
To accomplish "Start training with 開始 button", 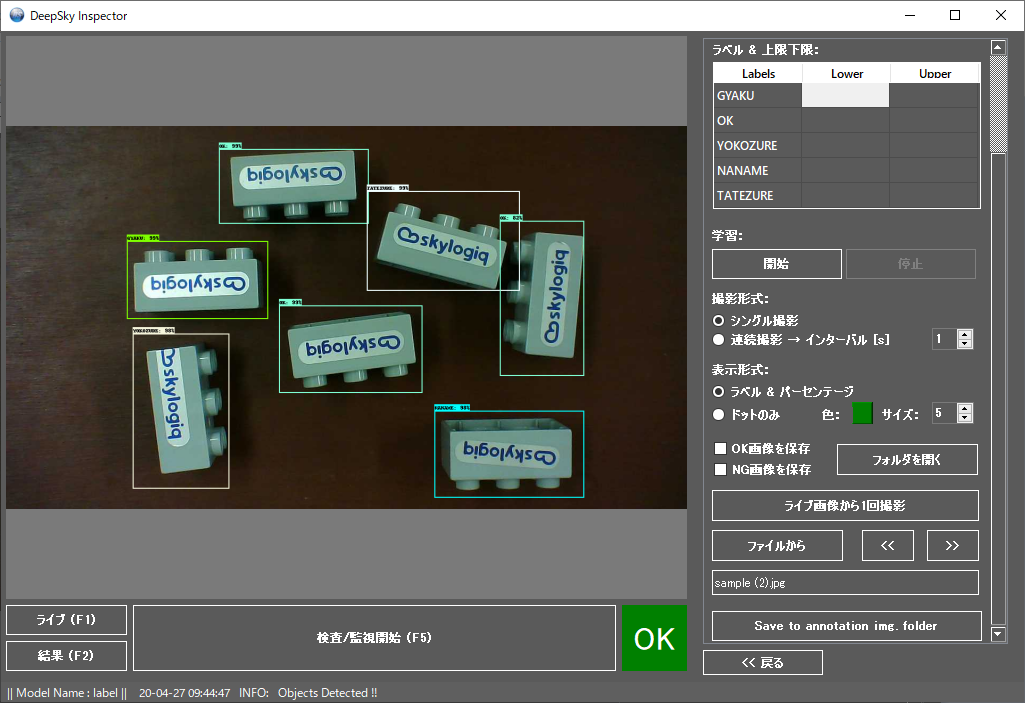I will point(777,264).
